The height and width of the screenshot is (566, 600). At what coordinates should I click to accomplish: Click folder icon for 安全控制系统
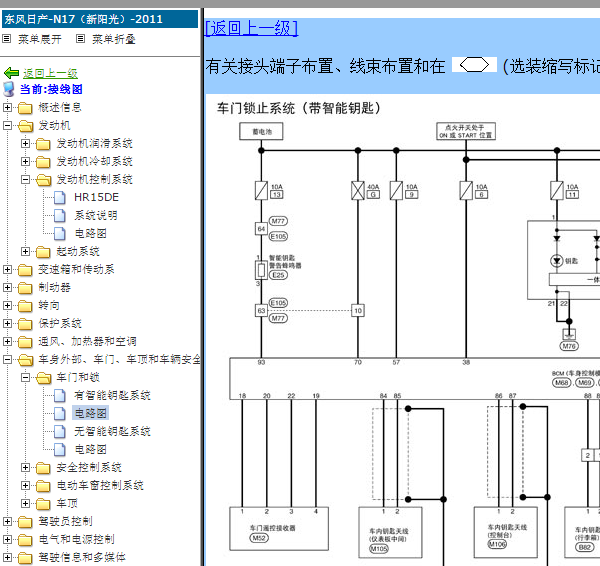(43, 468)
